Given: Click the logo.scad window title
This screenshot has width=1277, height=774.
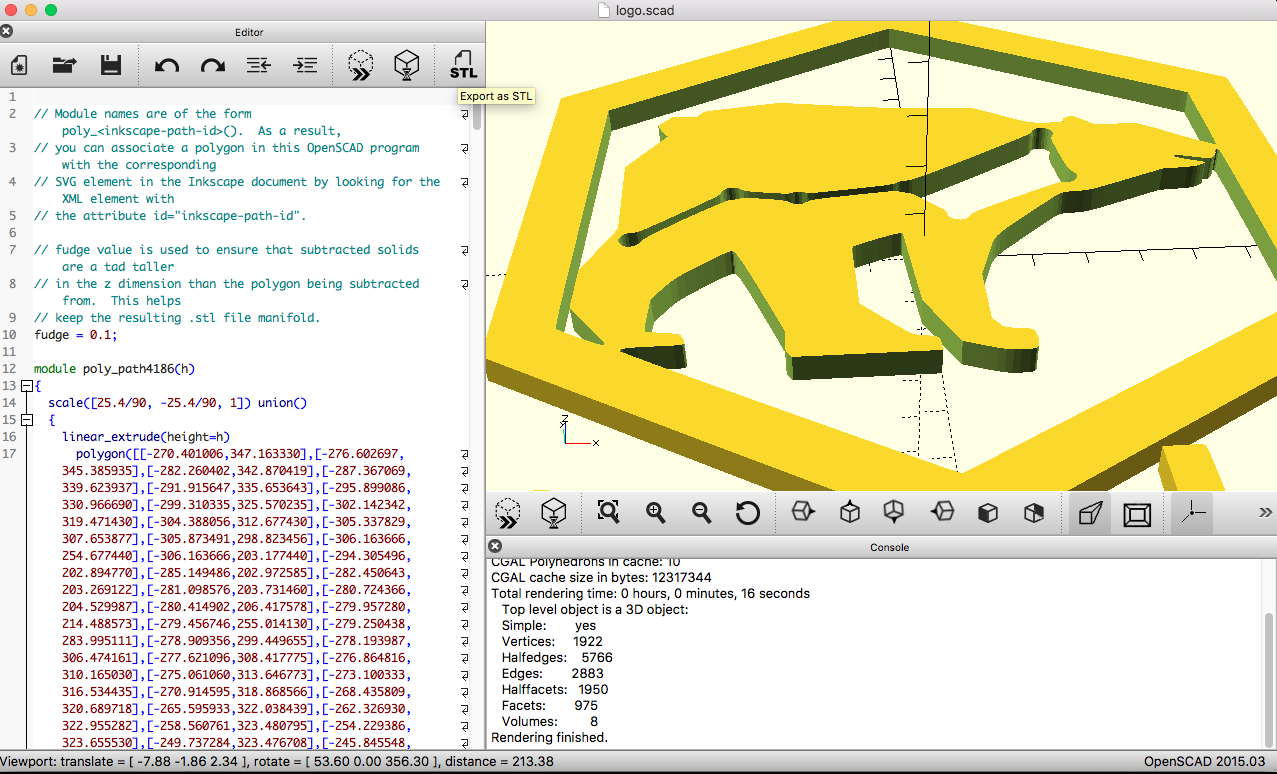Looking at the screenshot, I should 645,10.
